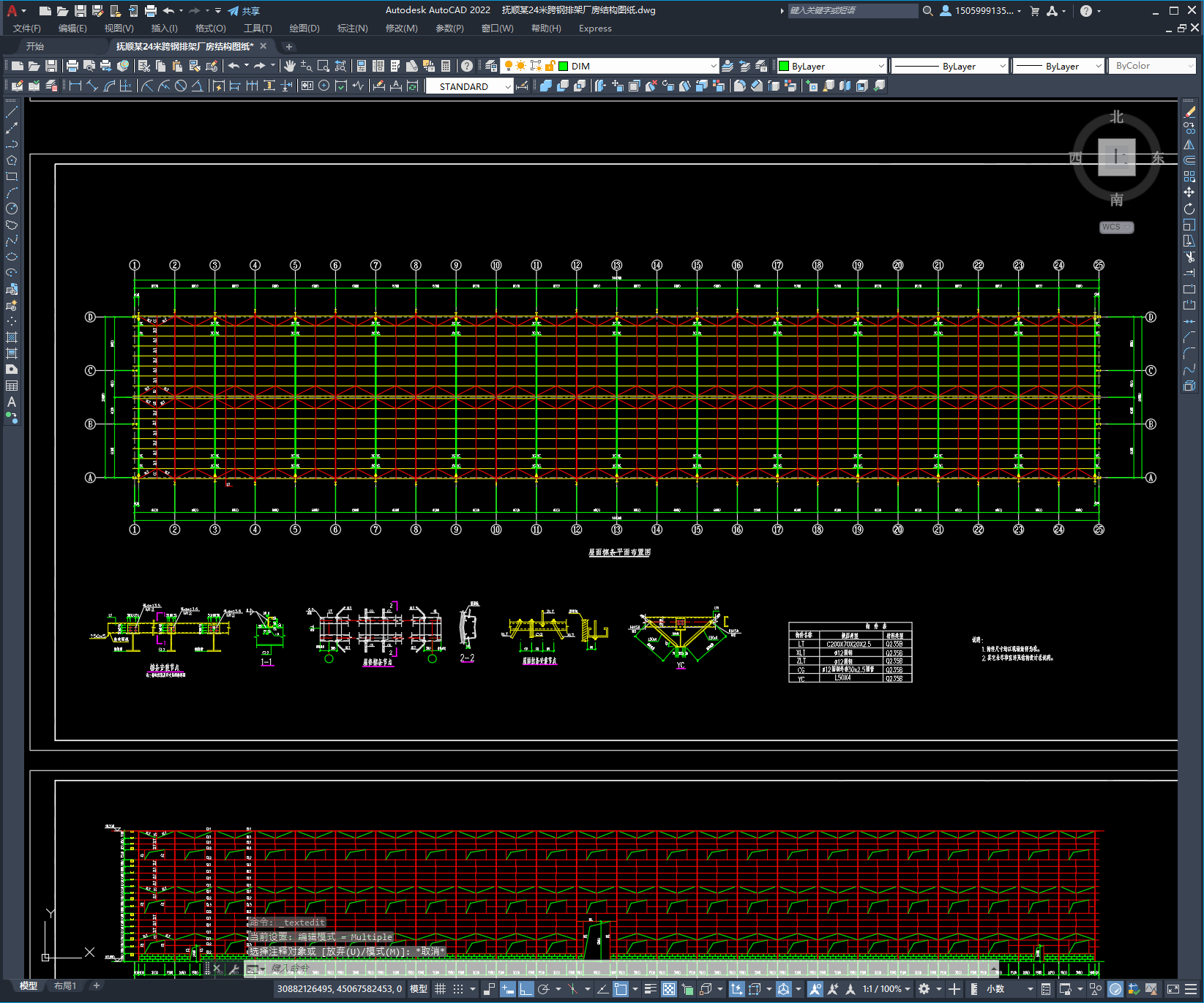This screenshot has height=1003, width=1204.
Task: Click the Linear dimension tool
Action: (x=75, y=86)
